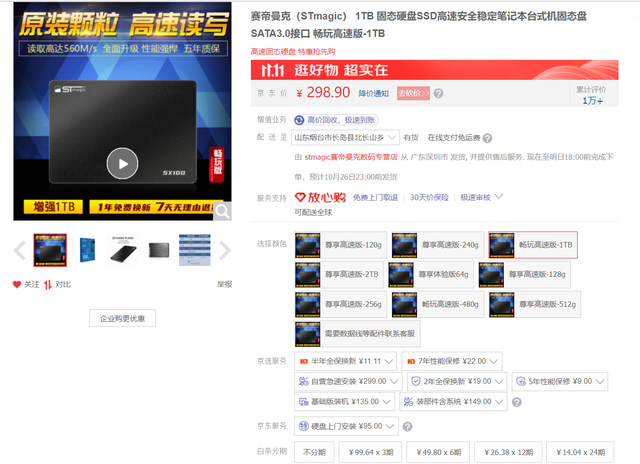640x464 pixels.
Task: Open the magnifier zoom icon on product image
Action: (222, 211)
